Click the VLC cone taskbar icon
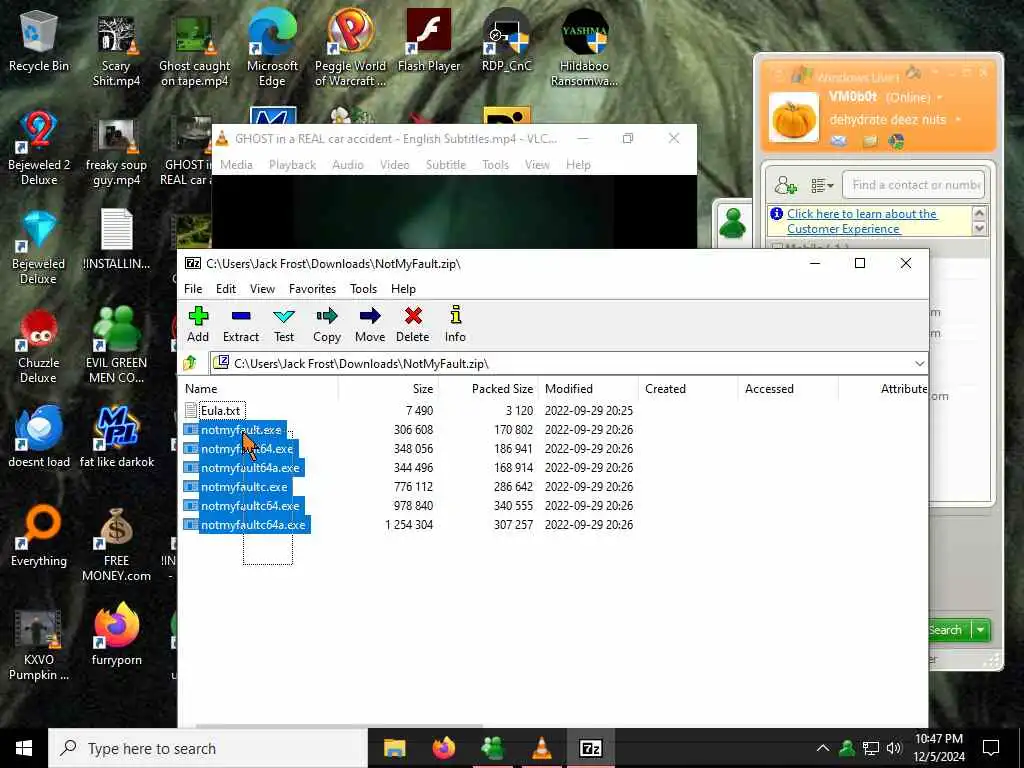This screenshot has width=1024, height=768. tap(541, 748)
